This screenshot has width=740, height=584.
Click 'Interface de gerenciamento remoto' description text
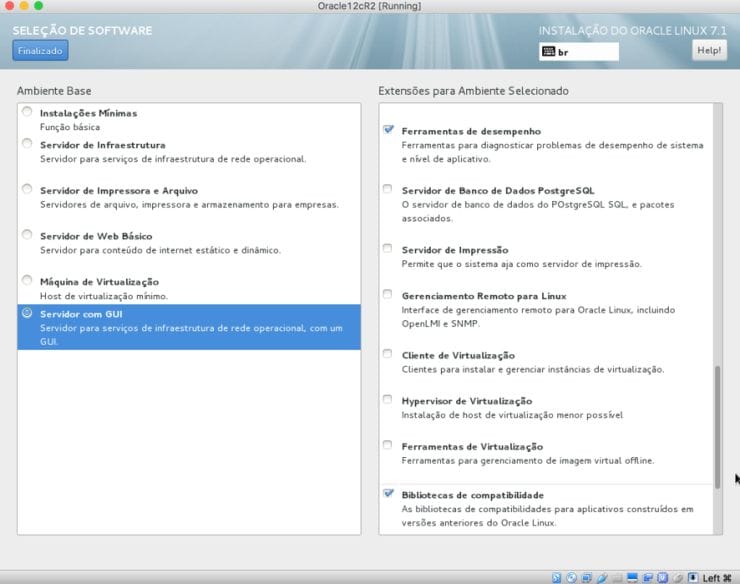click(538, 317)
